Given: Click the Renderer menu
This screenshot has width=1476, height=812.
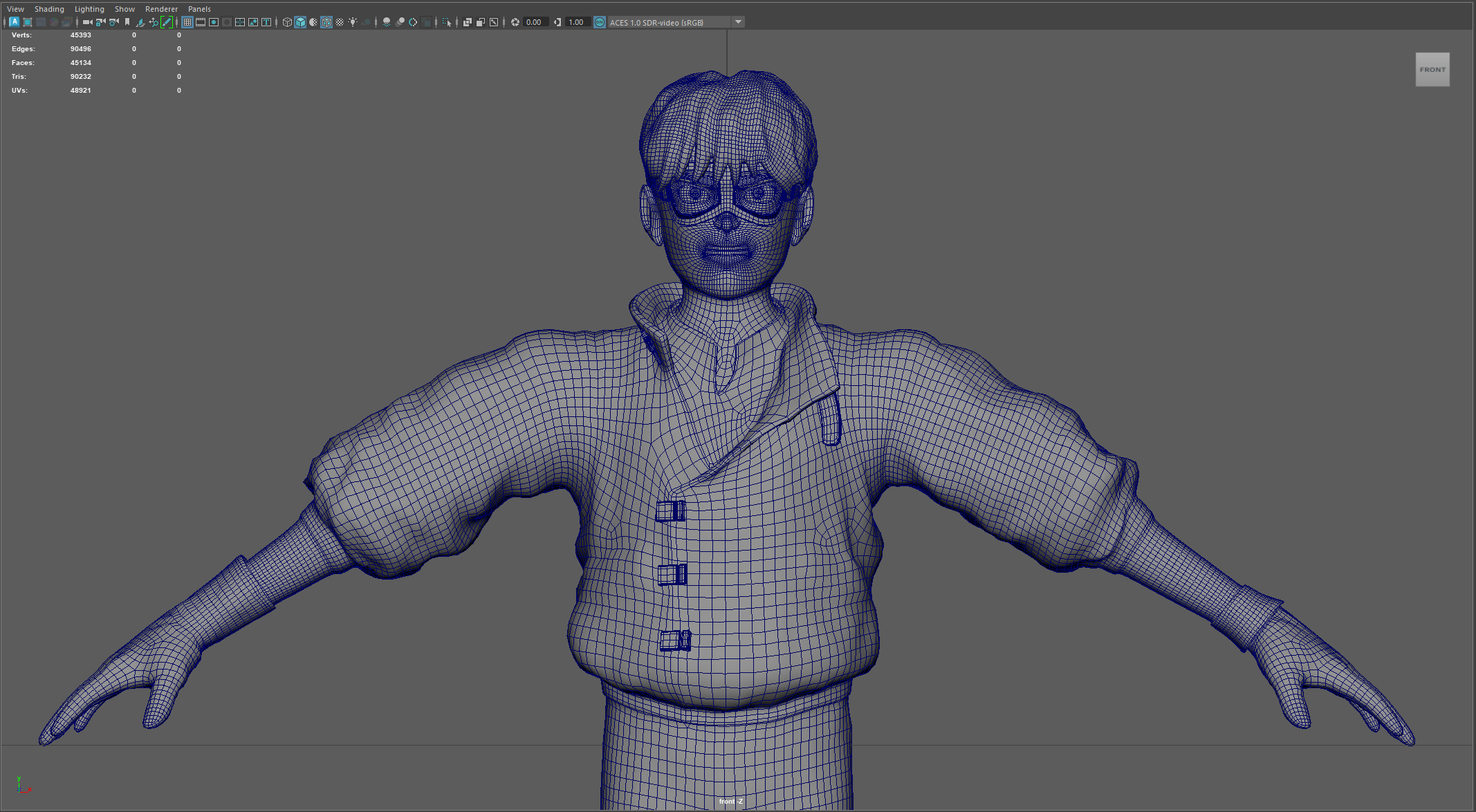Looking at the screenshot, I should pos(161,9).
